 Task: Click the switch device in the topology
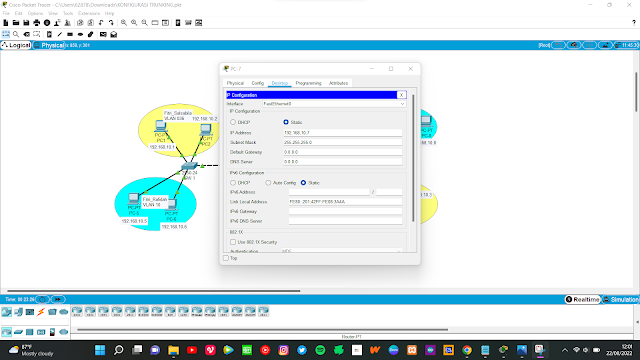[x=189, y=166]
